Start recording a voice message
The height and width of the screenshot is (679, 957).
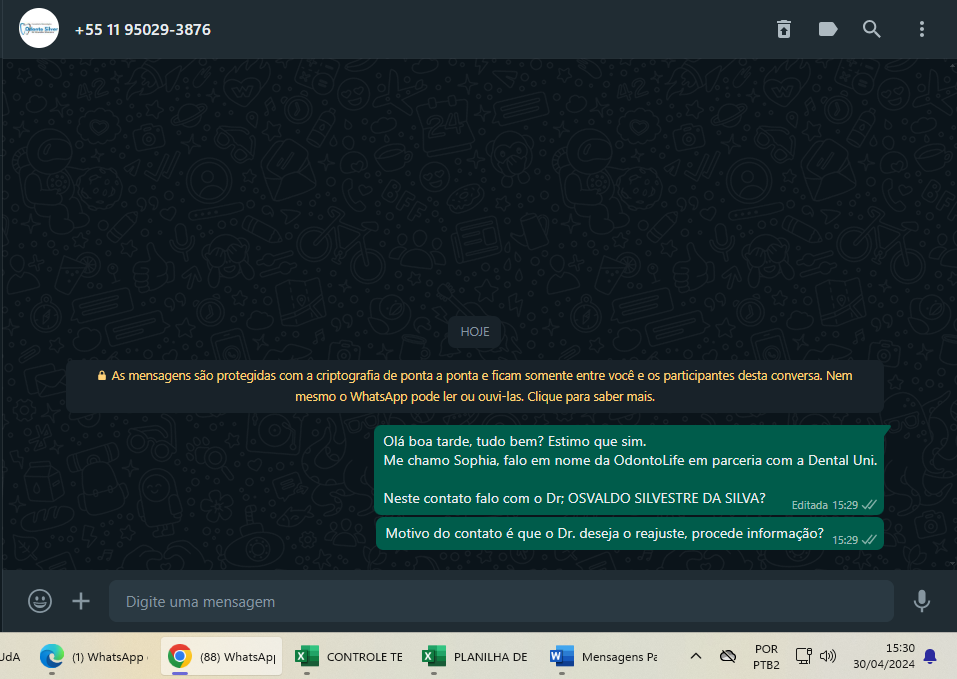(922, 601)
